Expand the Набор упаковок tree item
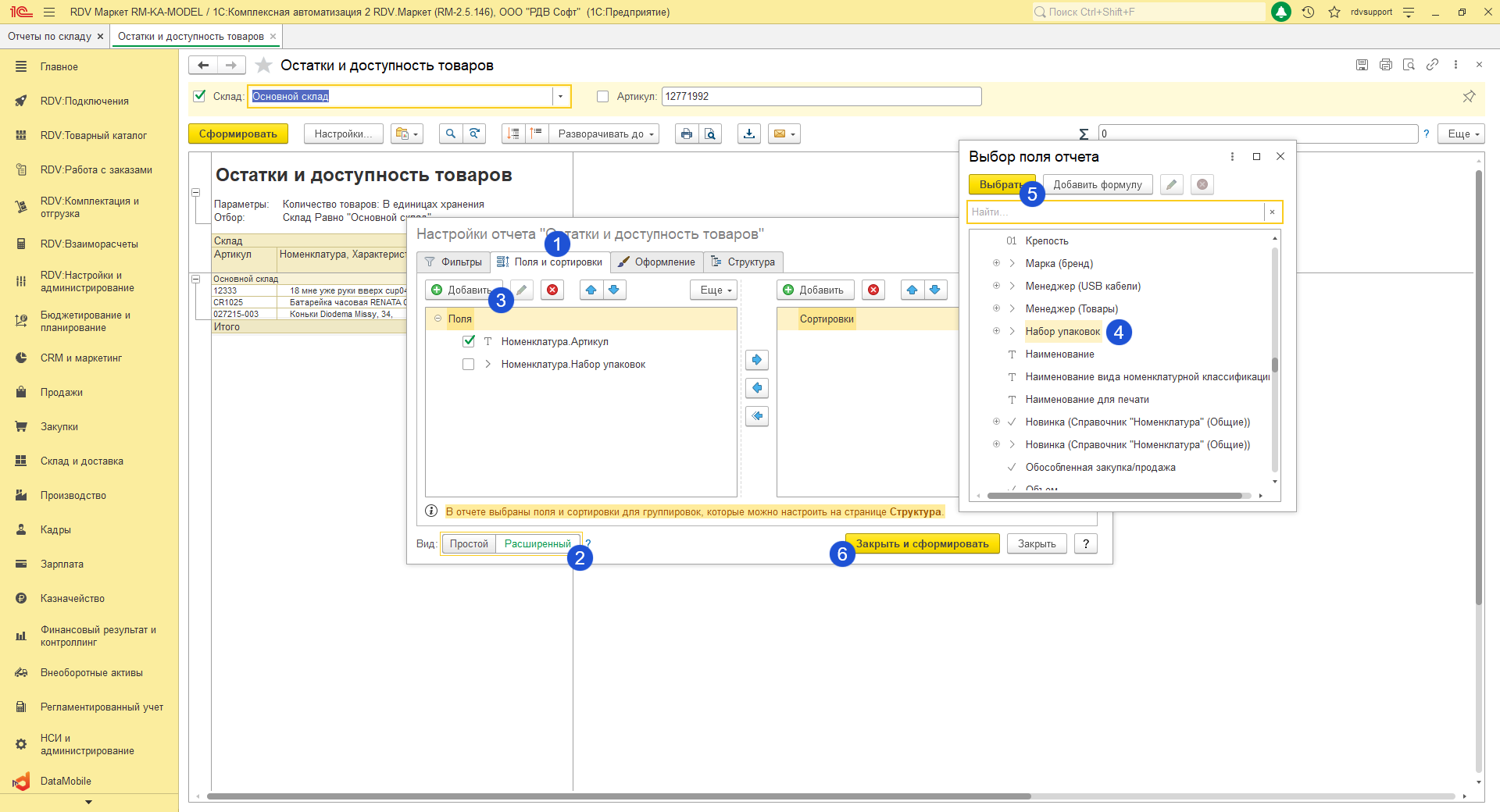The height and width of the screenshot is (812, 1500). tap(1012, 331)
